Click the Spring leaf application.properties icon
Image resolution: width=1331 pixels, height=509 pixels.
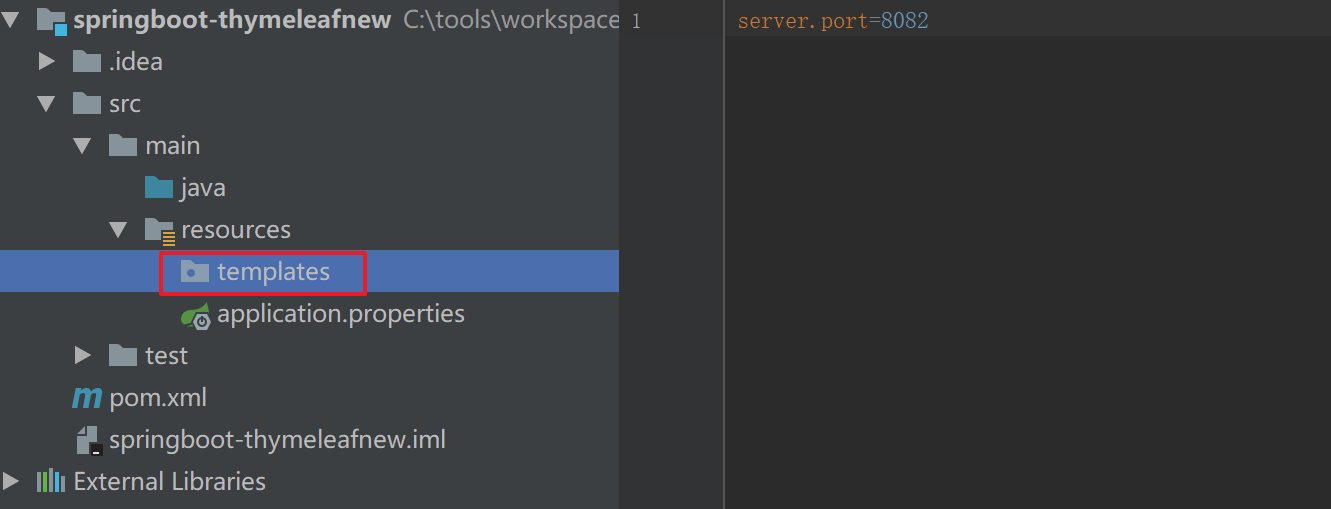(x=196, y=315)
